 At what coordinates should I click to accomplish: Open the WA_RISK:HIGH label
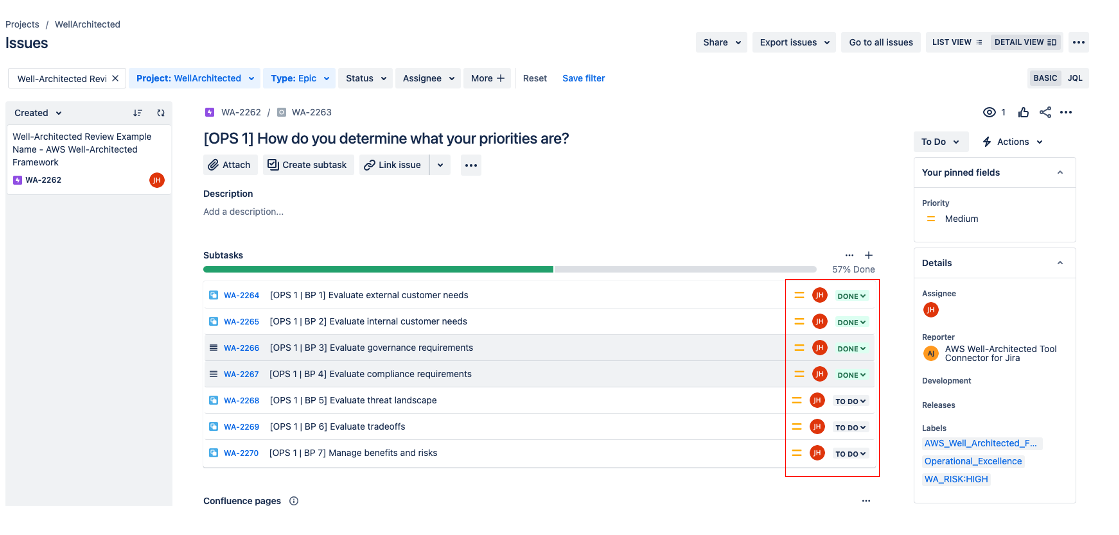tap(956, 479)
